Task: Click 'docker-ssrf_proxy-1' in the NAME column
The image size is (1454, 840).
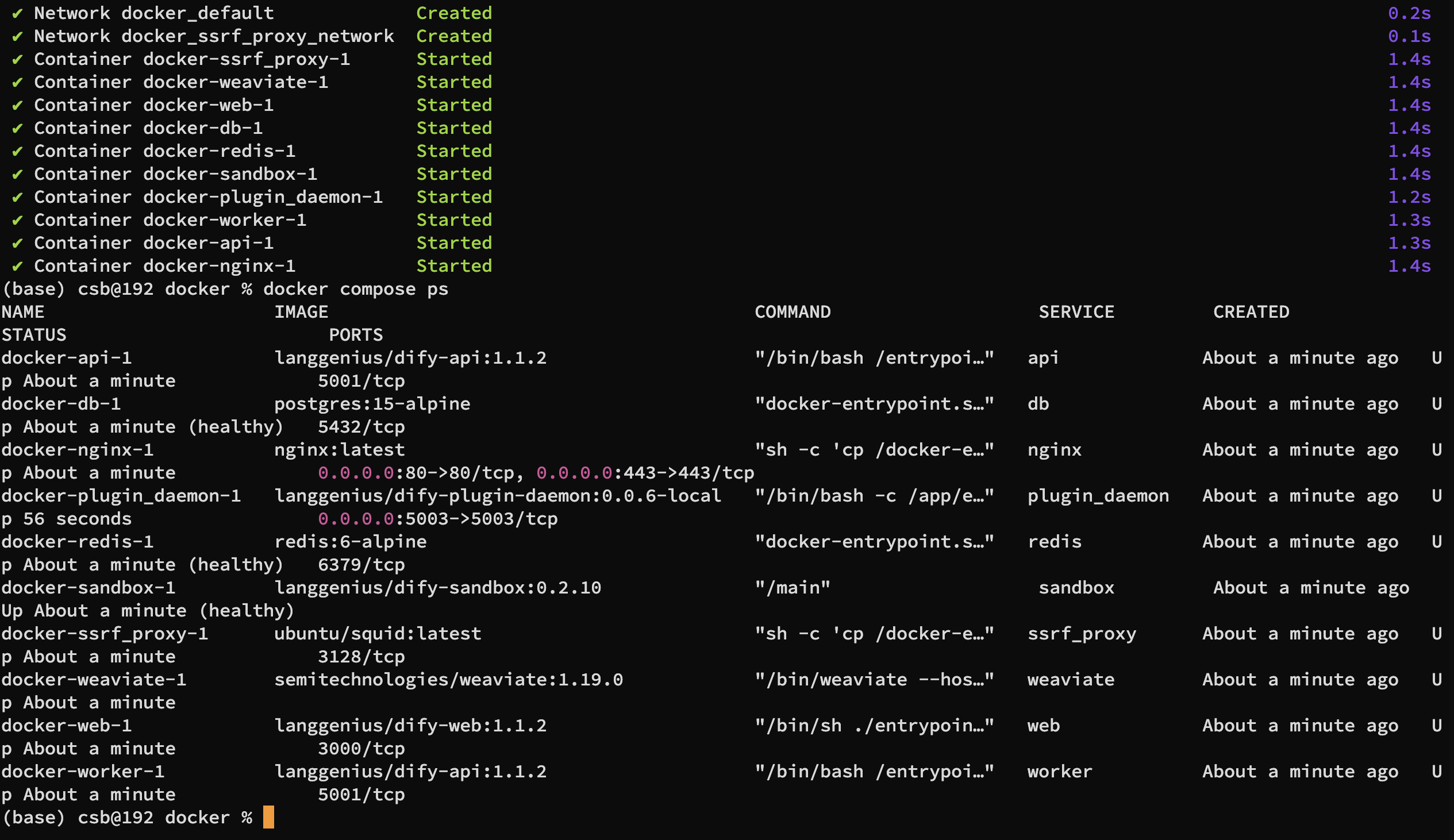Action: coord(105,634)
